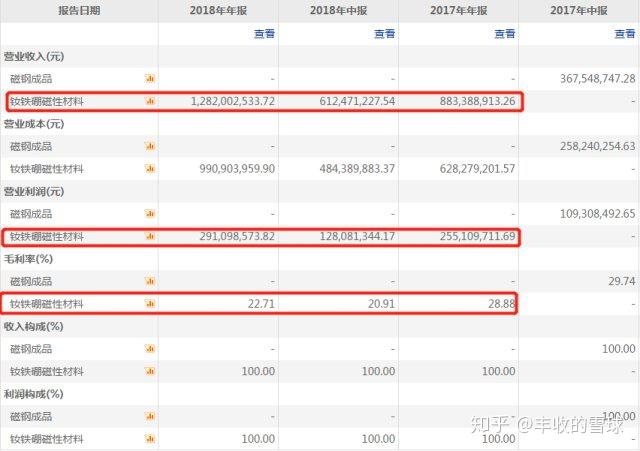Select the 367,548,747.28 revenue cell
The width and height of the screenshot is (640, 451).
point(585,78)
